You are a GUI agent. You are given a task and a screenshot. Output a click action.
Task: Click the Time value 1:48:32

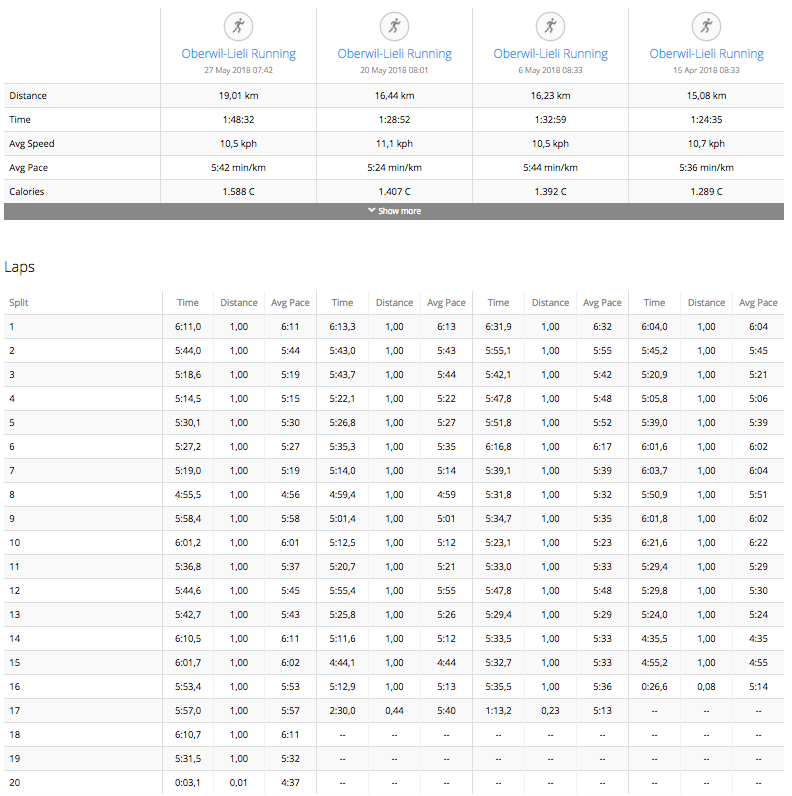click(239, 120)
